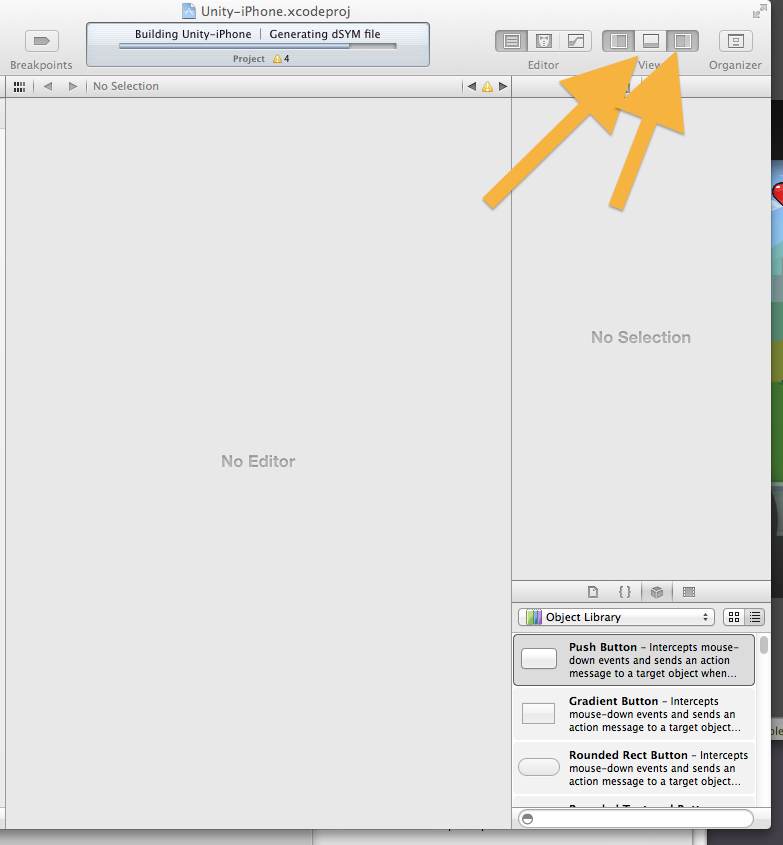Viewport: 783px width, 845px height.
Task: Switch to the Assistant editor
Action: (x=544, y=41)
